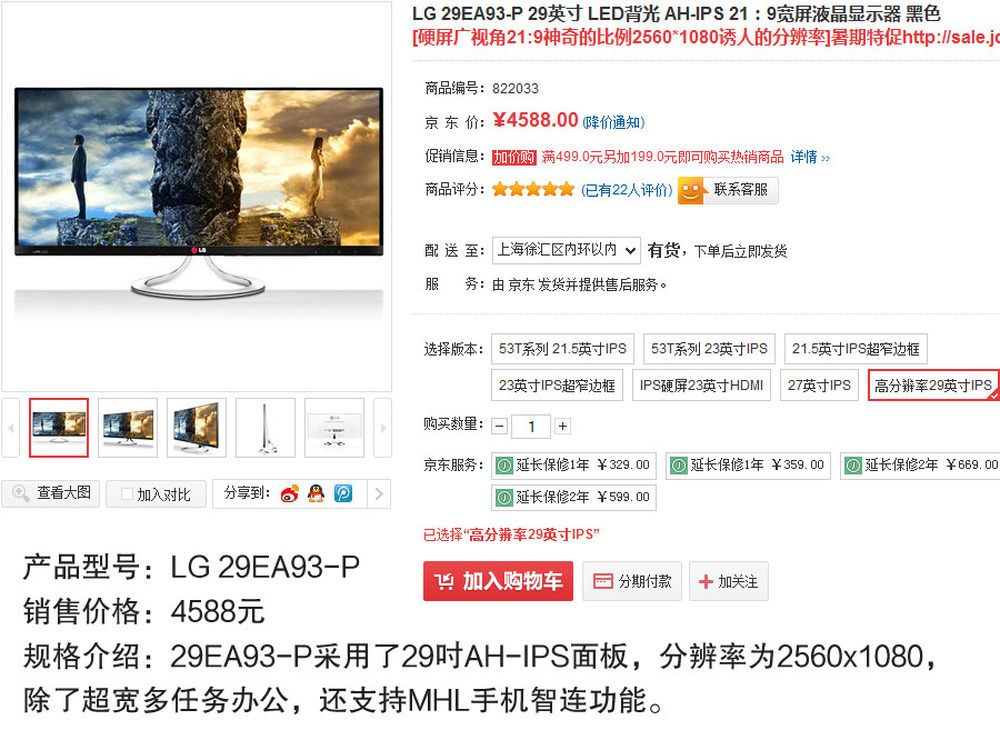The image size is (1000, 750).
Task: Increase purchase quantity with plus button
Action: [x=562, y=426]
